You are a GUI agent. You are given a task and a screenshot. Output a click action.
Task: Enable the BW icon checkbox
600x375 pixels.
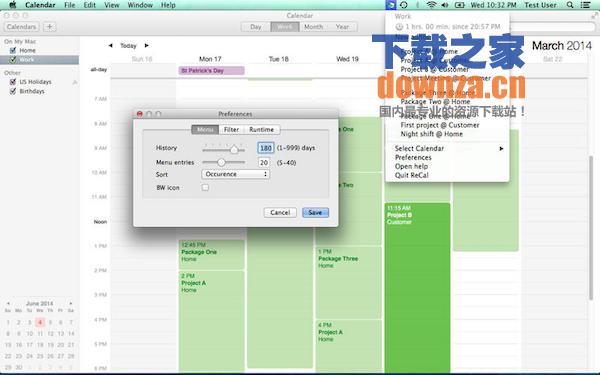205,188
